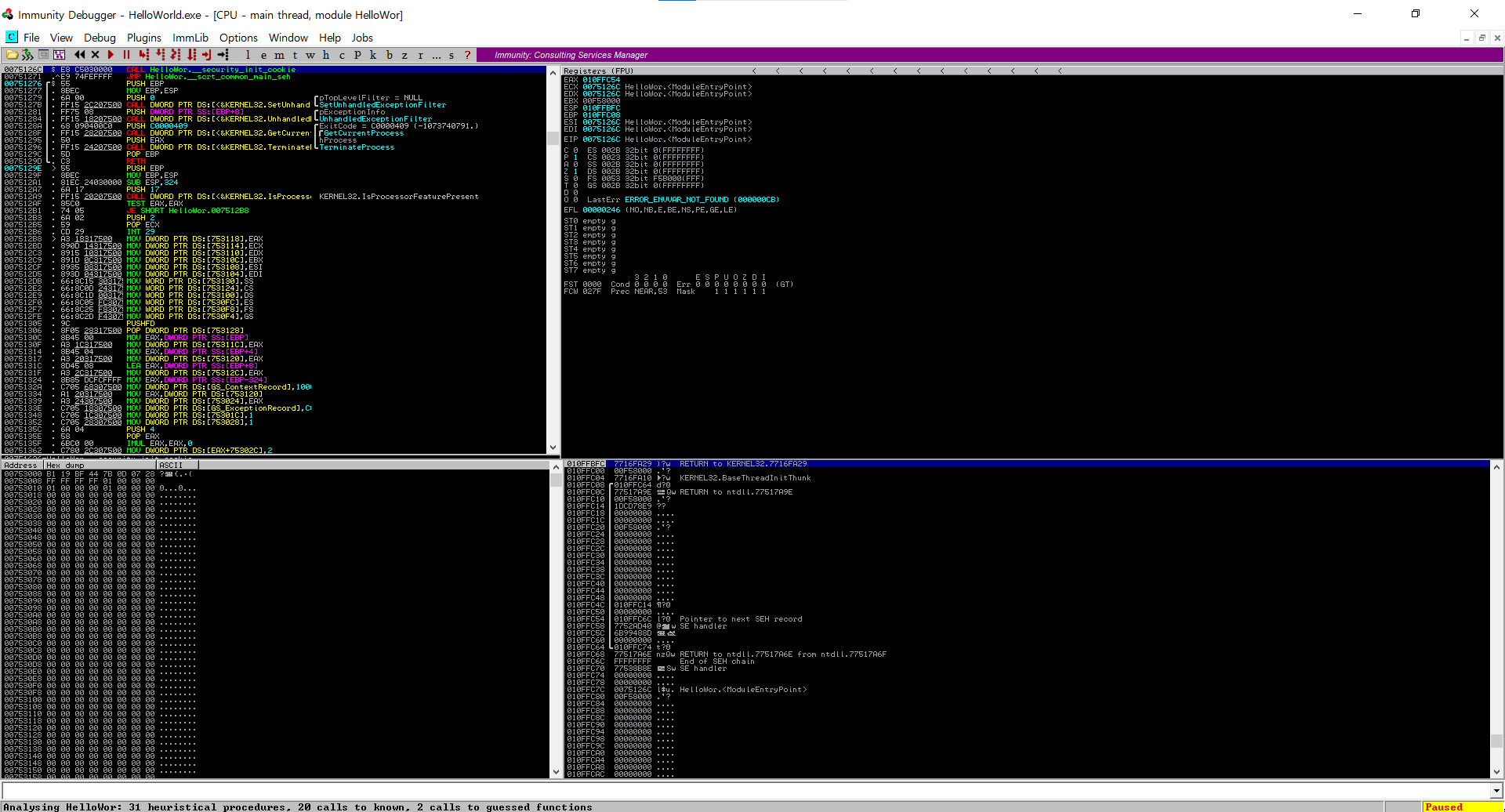Open the Plugins menu
Viewport: 1505px width, 812px height.
pyautogui.click(x=144, y=38)
